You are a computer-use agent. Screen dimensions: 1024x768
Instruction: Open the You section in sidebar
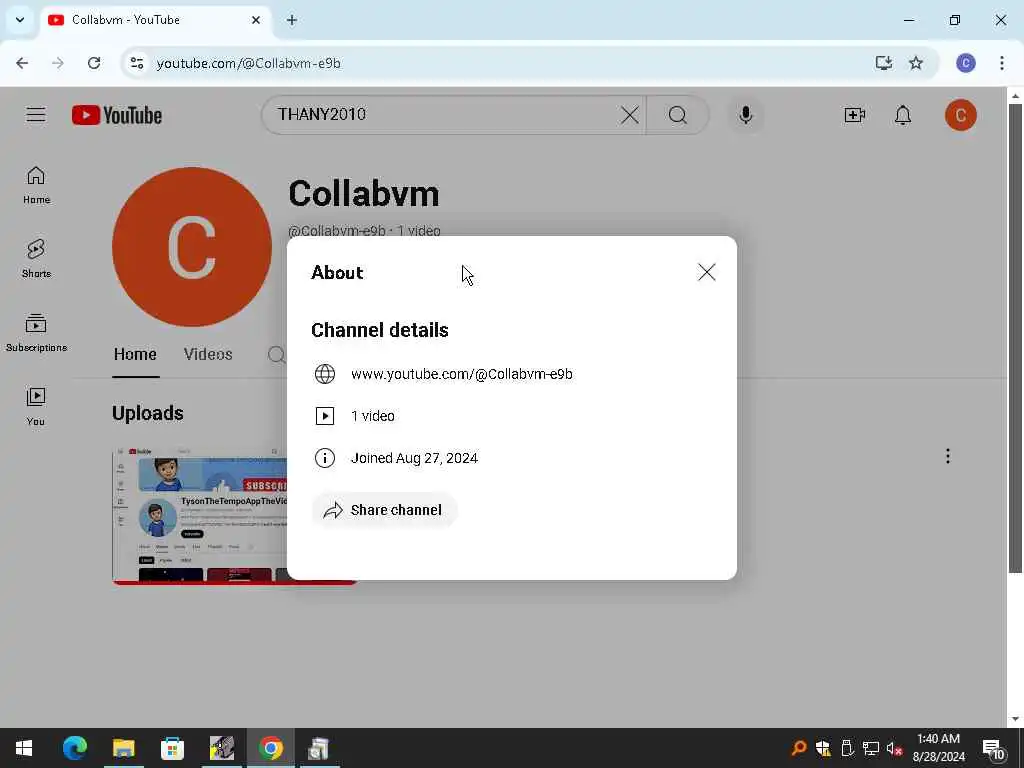[36, 407]
